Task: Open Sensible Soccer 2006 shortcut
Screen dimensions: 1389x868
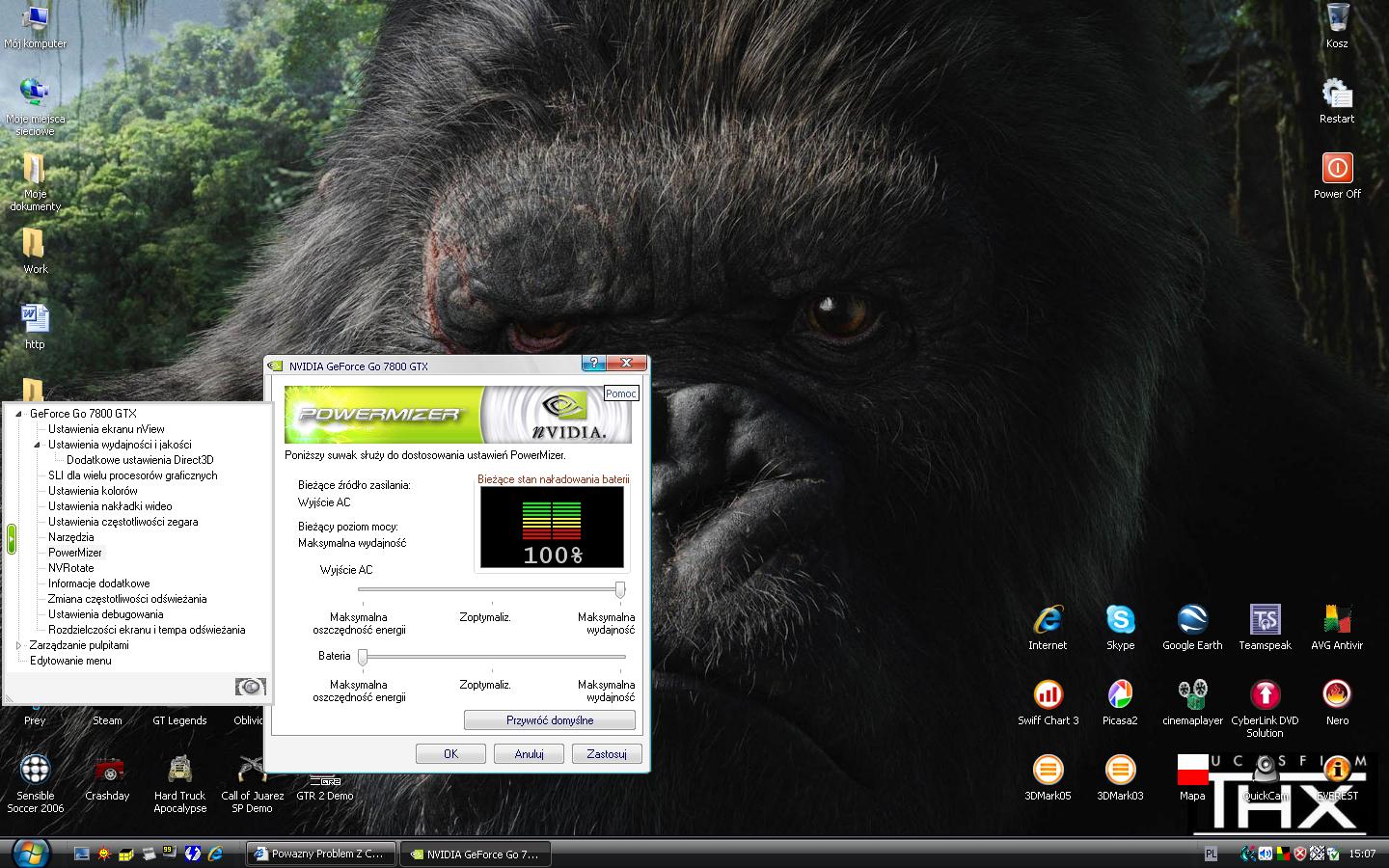Action: click(x=36, y=783)
